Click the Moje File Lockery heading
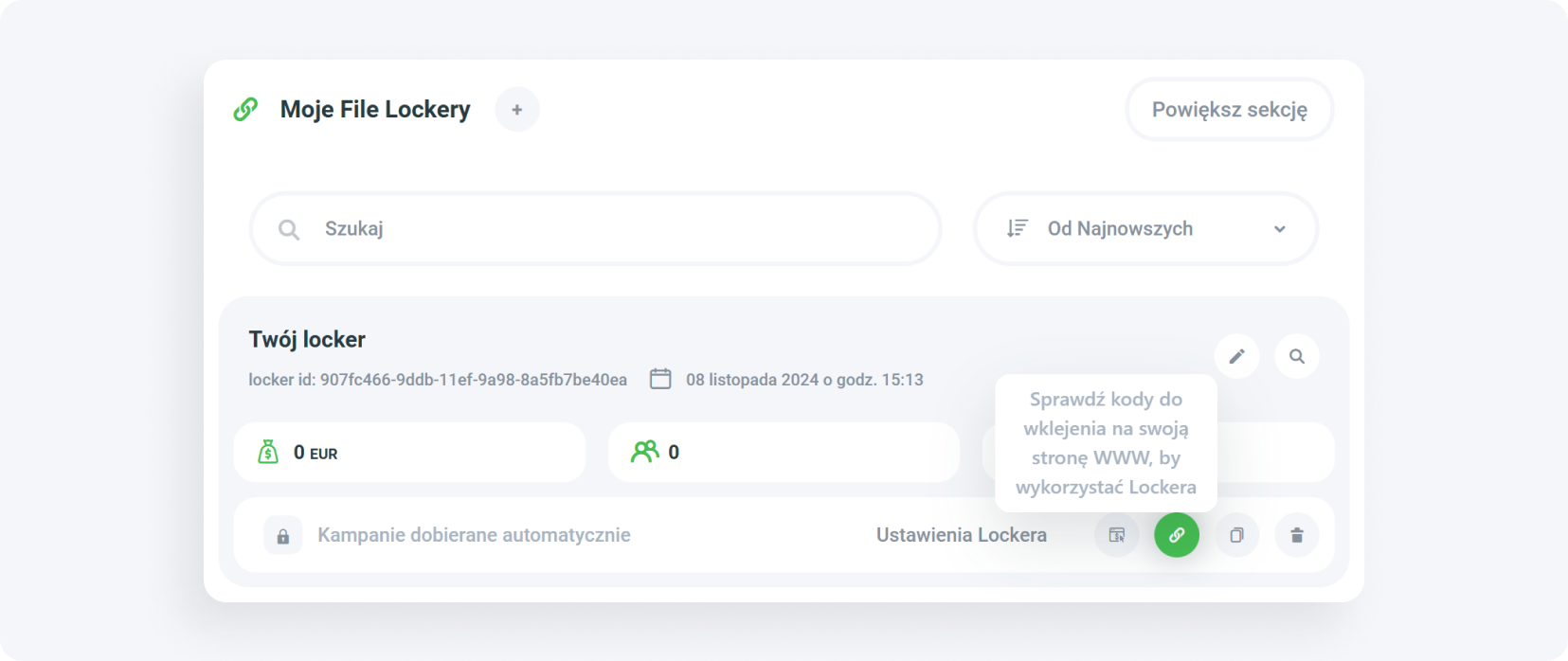The width and height of the screenshot is (1568, 661). click(375, 110)
